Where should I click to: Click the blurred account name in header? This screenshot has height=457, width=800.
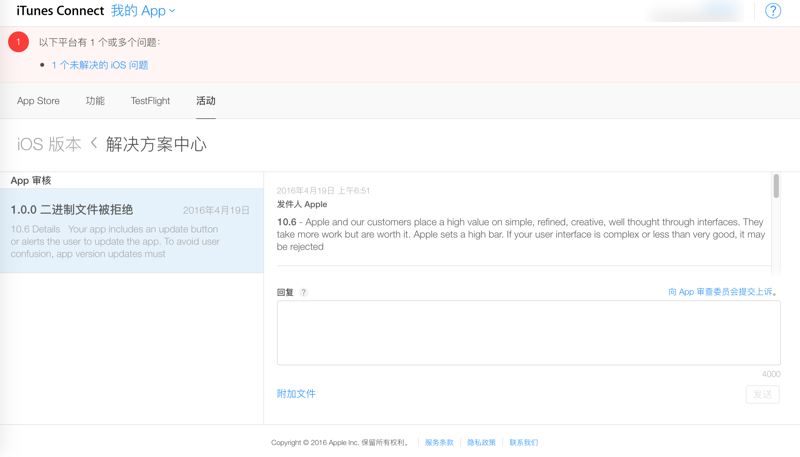tap(696, 11)
